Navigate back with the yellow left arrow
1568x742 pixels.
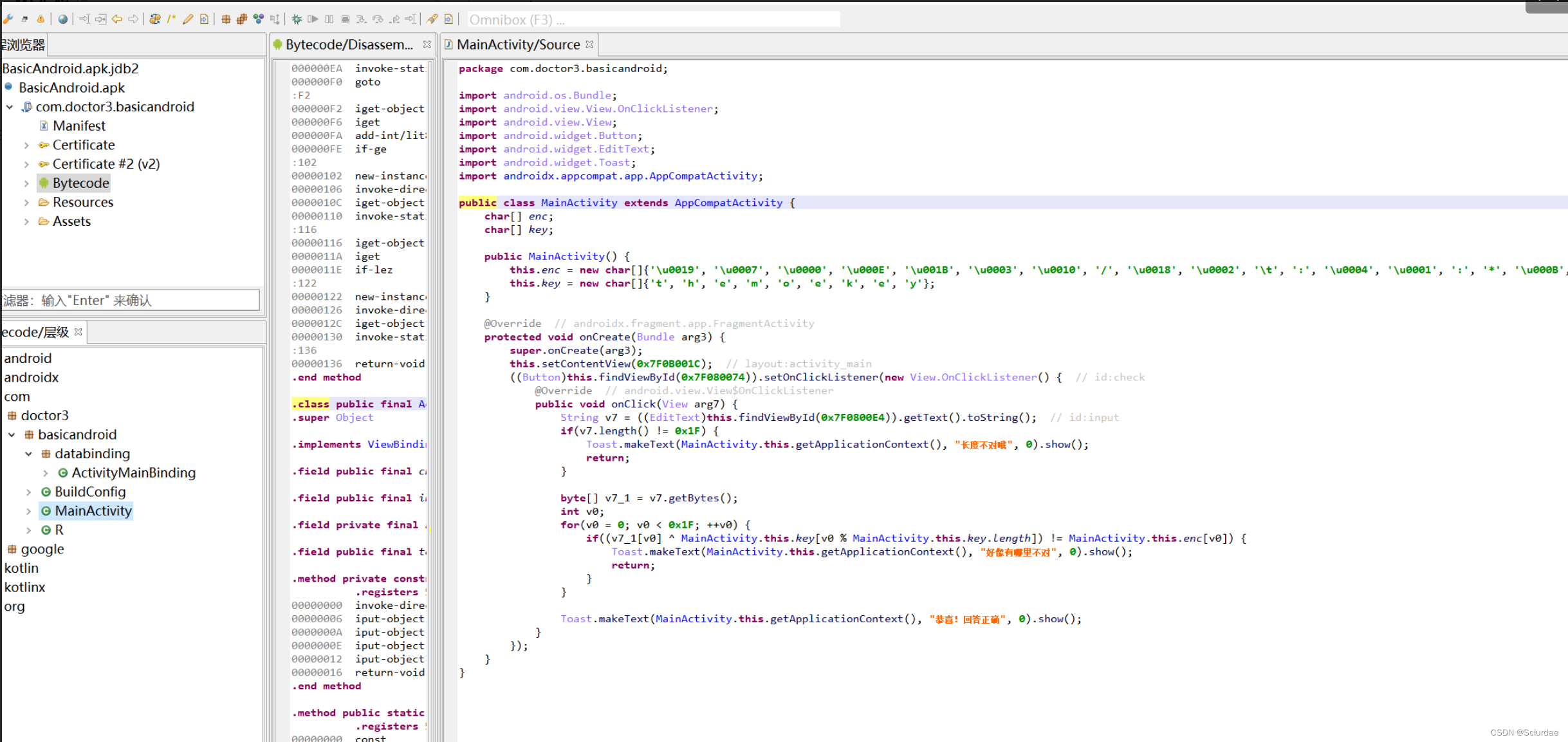click(x=117, y=19)
